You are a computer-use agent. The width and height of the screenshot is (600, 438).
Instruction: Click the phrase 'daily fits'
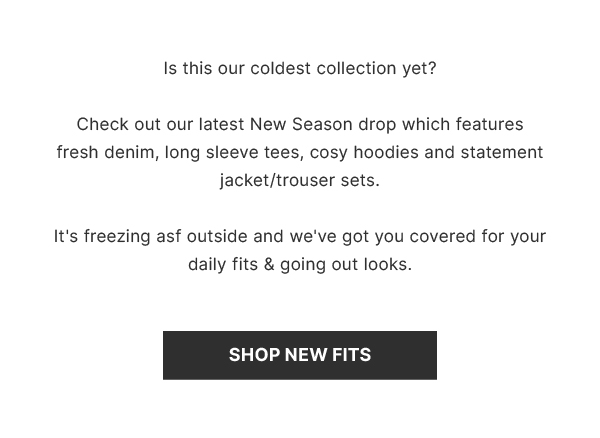223,264
